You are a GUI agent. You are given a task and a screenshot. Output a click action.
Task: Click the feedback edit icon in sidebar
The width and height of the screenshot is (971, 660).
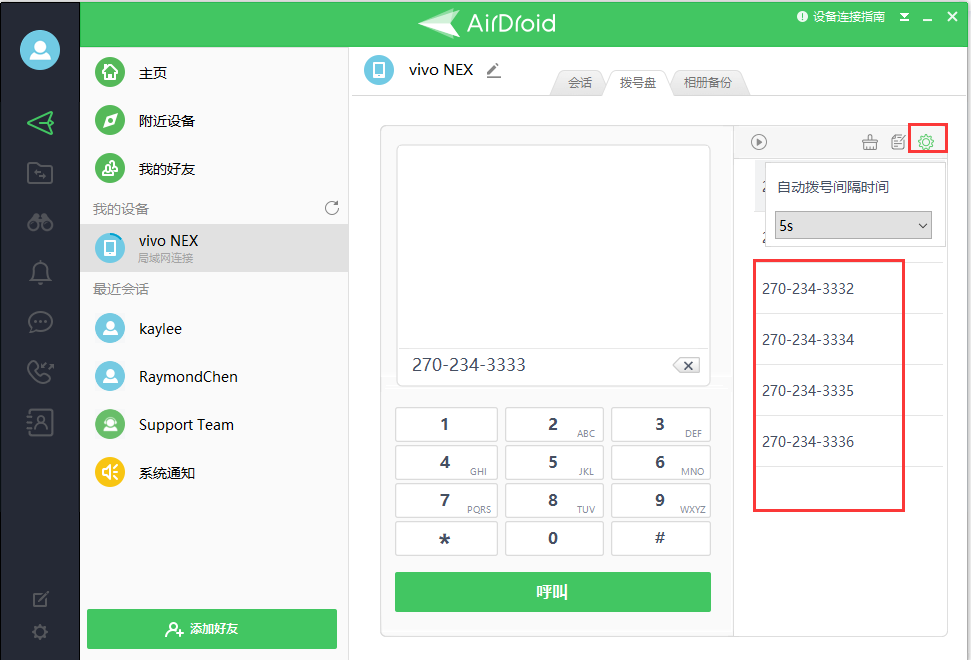click(x=40, y=599)
